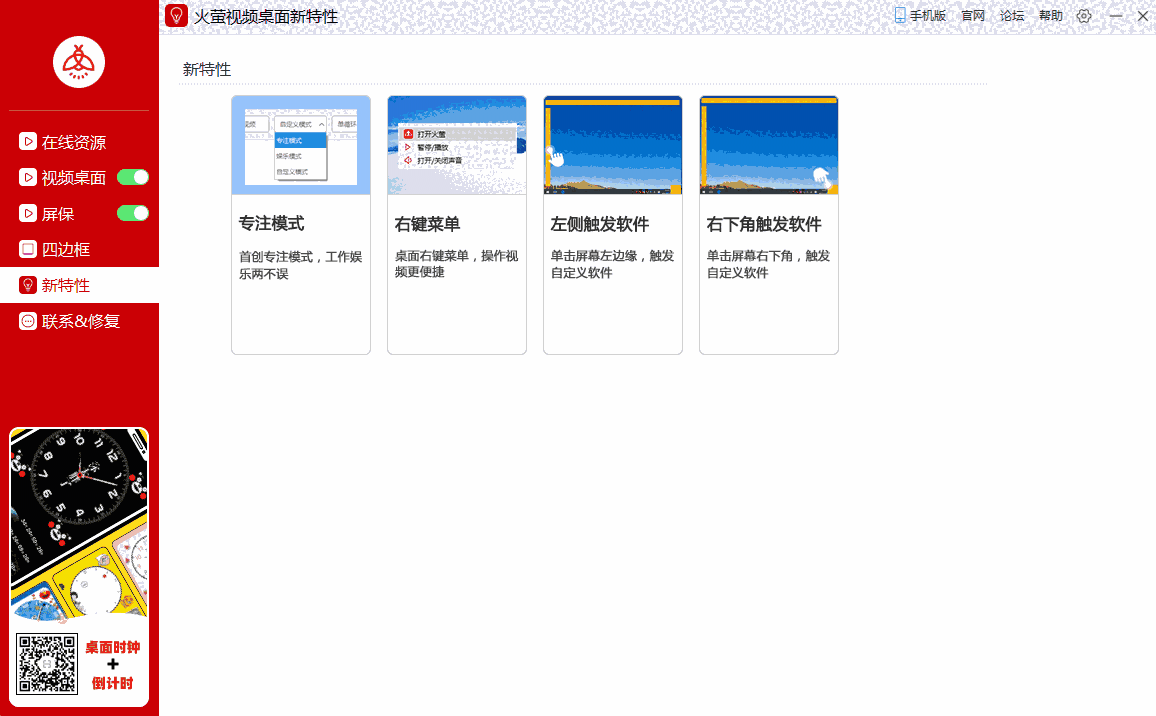Image resolution: width=1156 pixels, height=716 pixels.
Task: Open the 在线资源 sidebar item
Action: click(x=74, y=142)
